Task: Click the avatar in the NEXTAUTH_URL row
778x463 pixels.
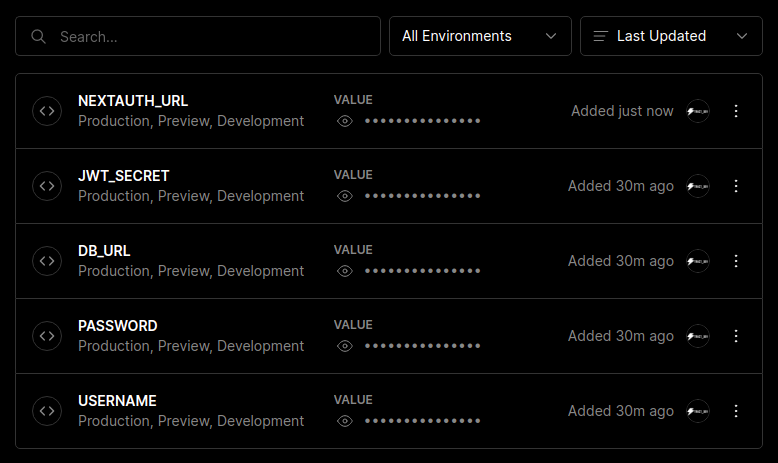Action: coord(698,111)
